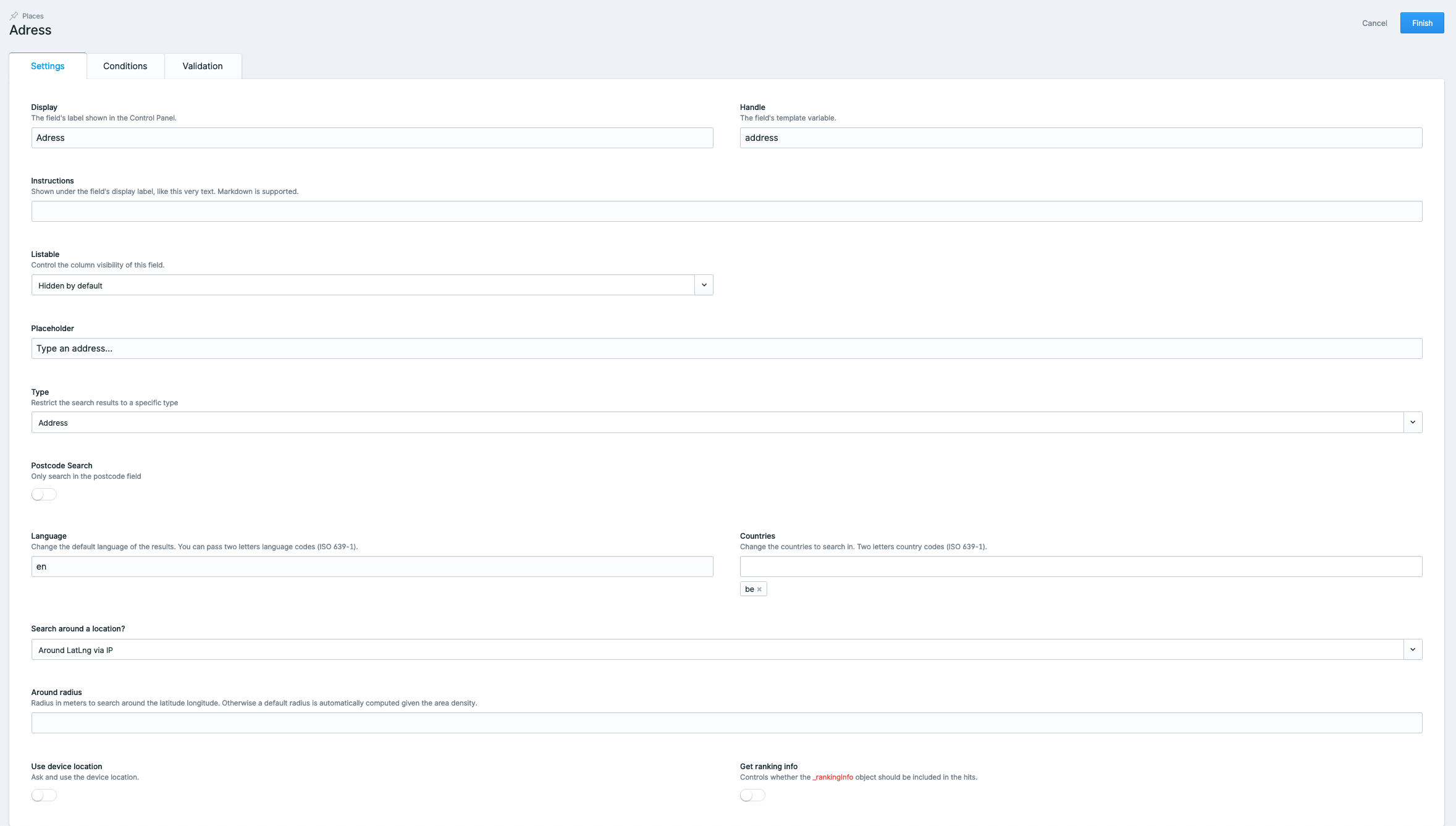The height and width of the screenshot is (826, 1456).
Task: Focus the Display input field
Action: click(372, 138)
